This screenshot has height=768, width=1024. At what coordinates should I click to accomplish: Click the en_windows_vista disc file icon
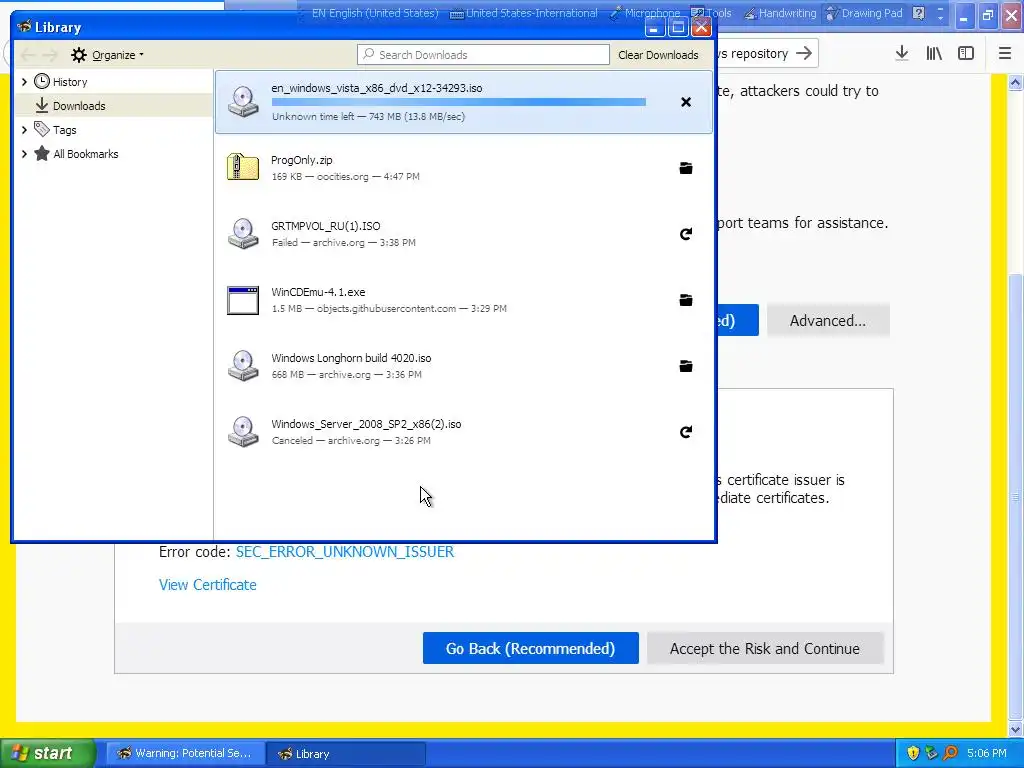click(243, 102)
